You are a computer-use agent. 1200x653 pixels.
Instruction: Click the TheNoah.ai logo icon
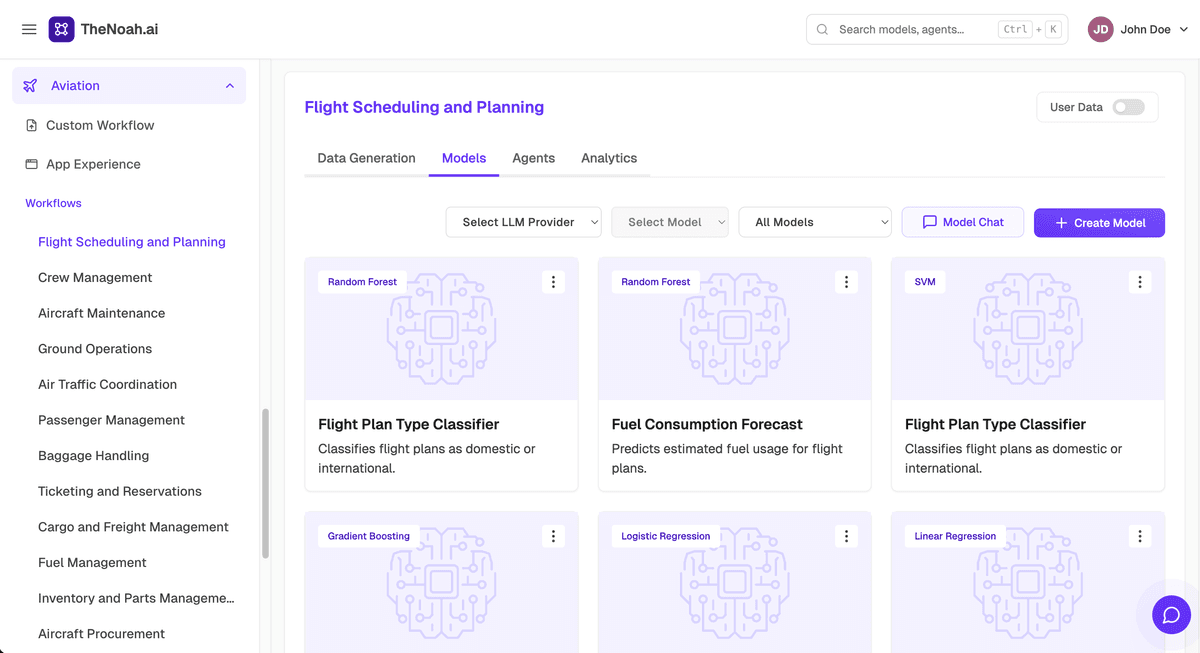(x=61, y=29)
